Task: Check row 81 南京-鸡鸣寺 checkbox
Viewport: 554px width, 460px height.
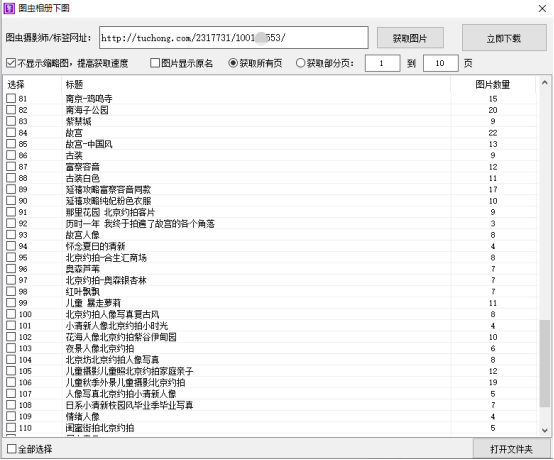Action: 11,99
